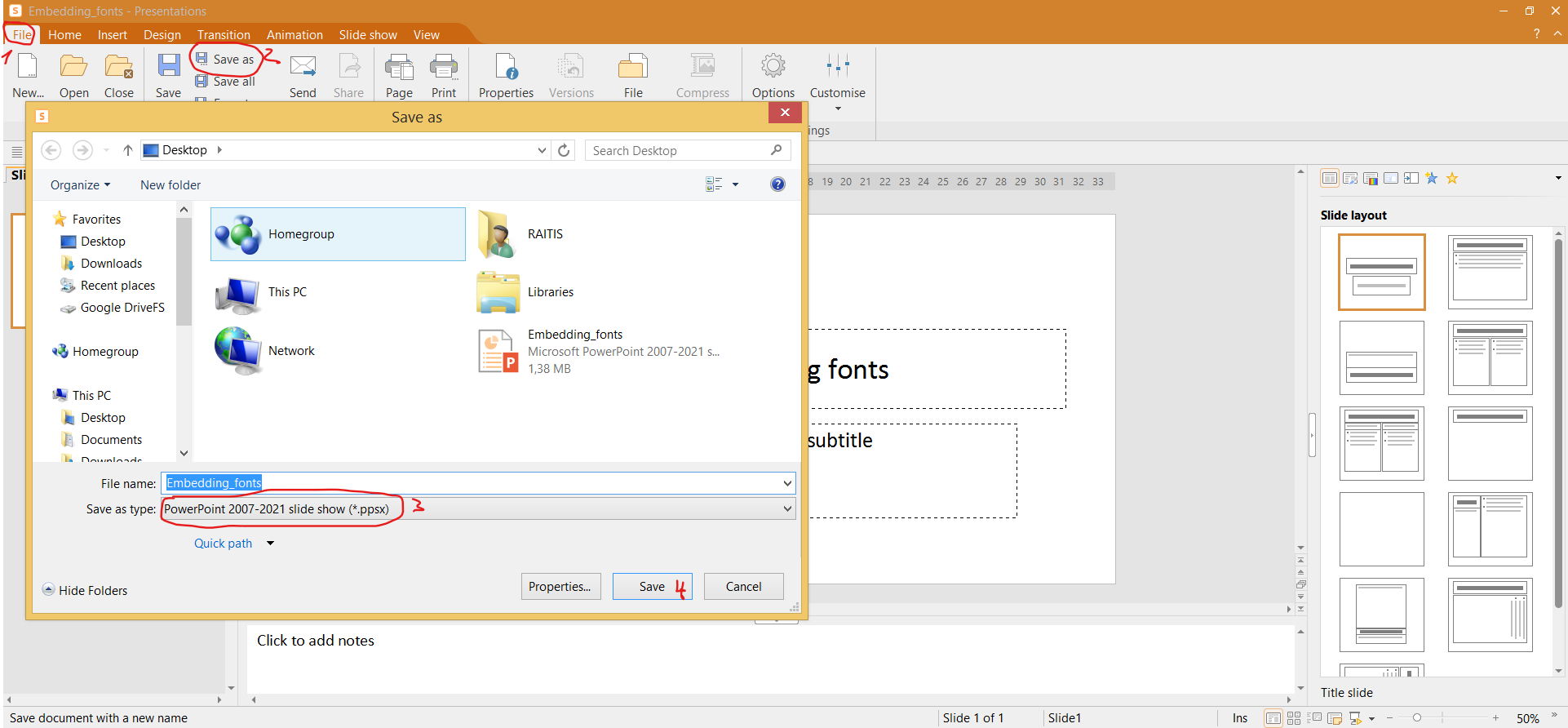Click the Search Desktop input field

point(677,150)
